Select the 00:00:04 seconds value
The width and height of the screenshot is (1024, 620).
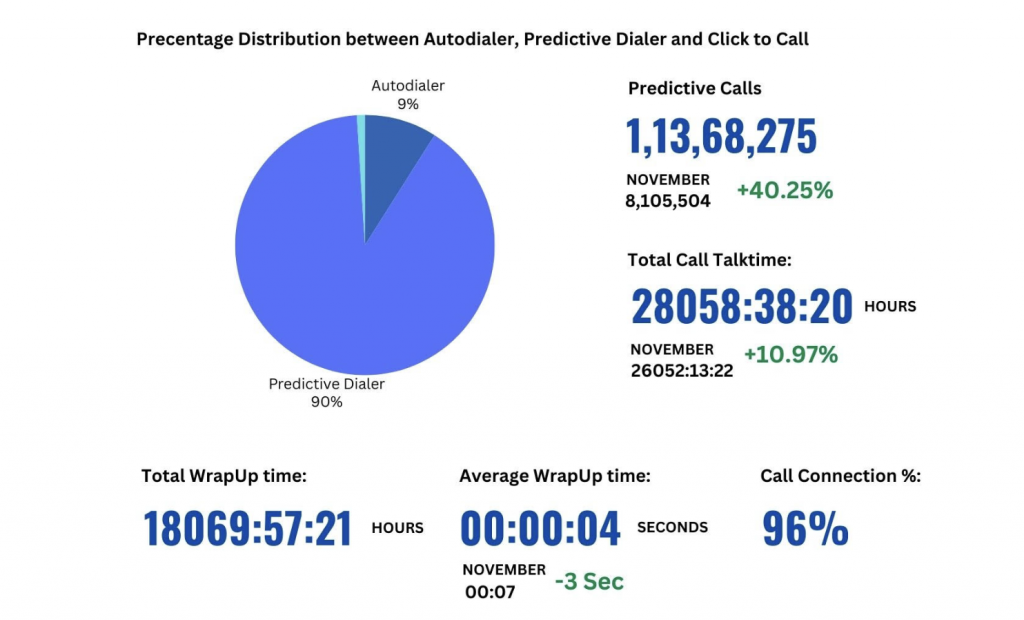point(540,527)
